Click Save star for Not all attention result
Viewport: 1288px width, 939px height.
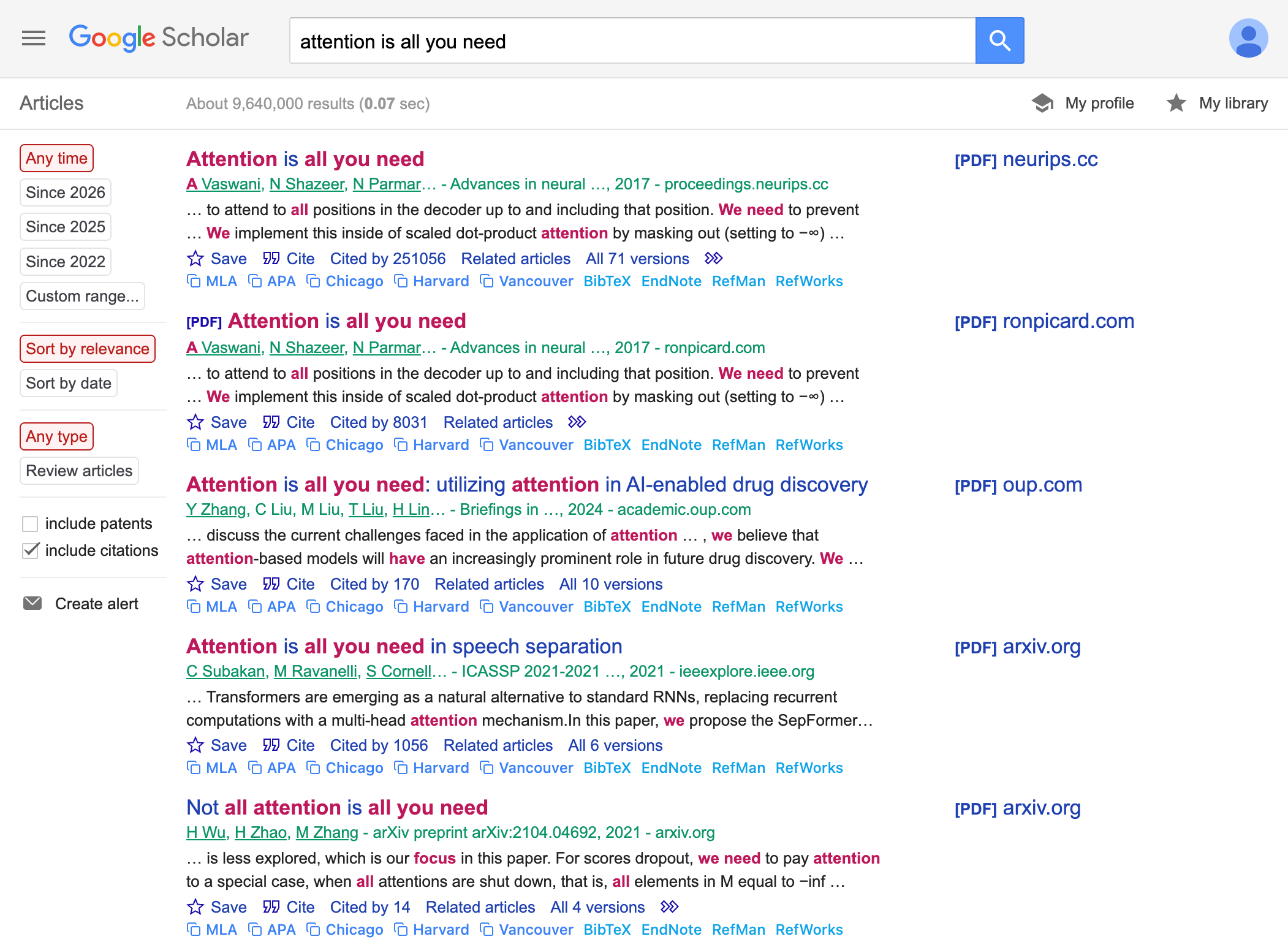(195, 907)
